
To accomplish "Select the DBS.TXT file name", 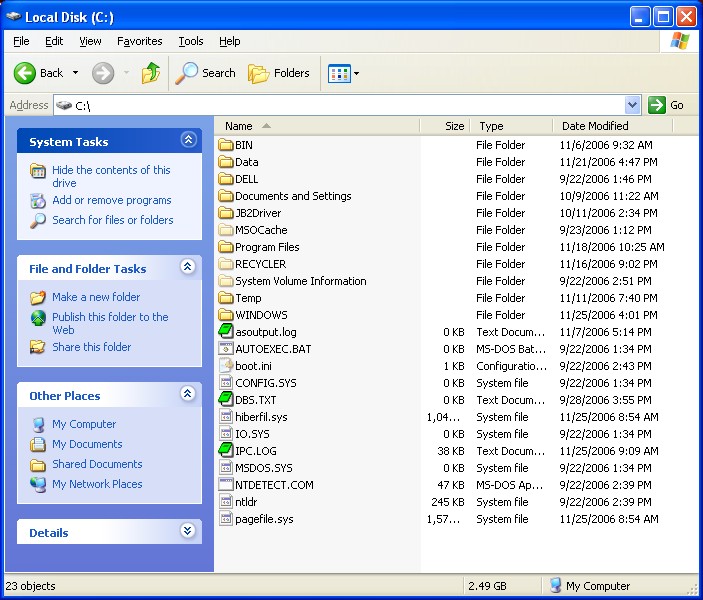I will [256, 400].
